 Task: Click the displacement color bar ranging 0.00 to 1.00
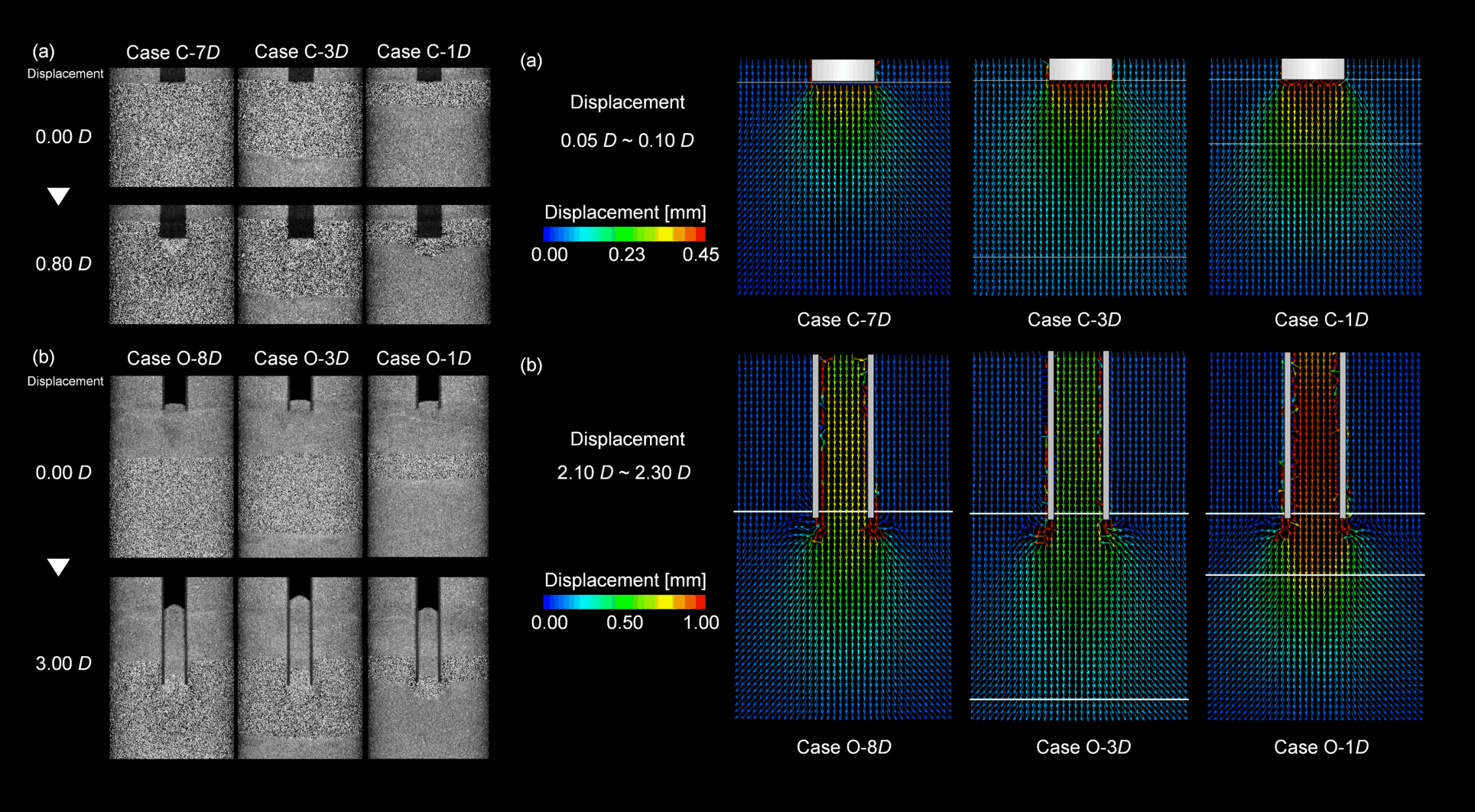tap(624, 602)
